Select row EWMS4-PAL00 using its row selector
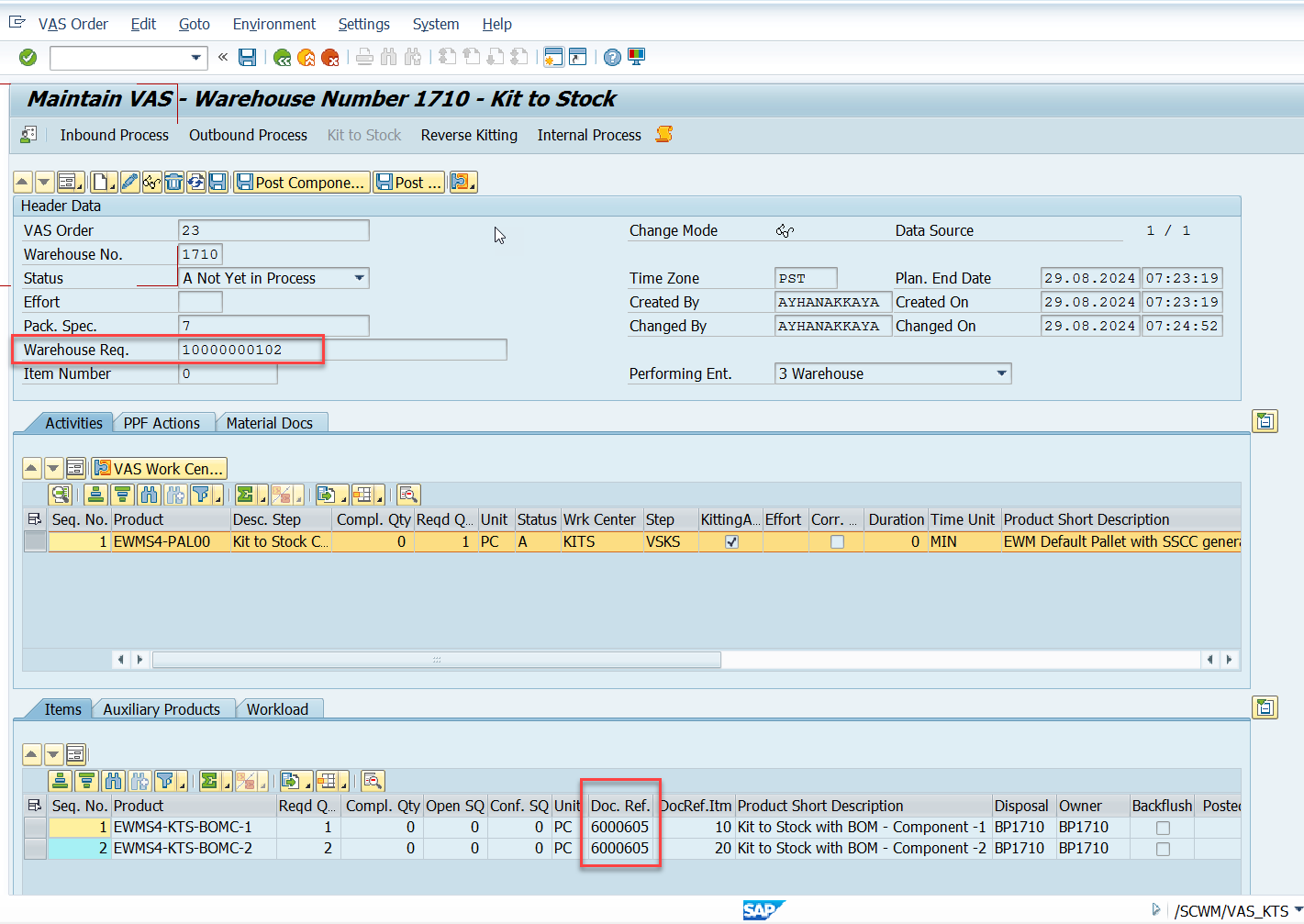 (35, 541)
